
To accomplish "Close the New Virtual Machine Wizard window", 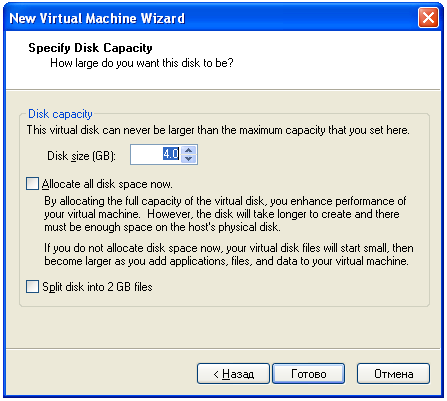I will coord(428,17).
